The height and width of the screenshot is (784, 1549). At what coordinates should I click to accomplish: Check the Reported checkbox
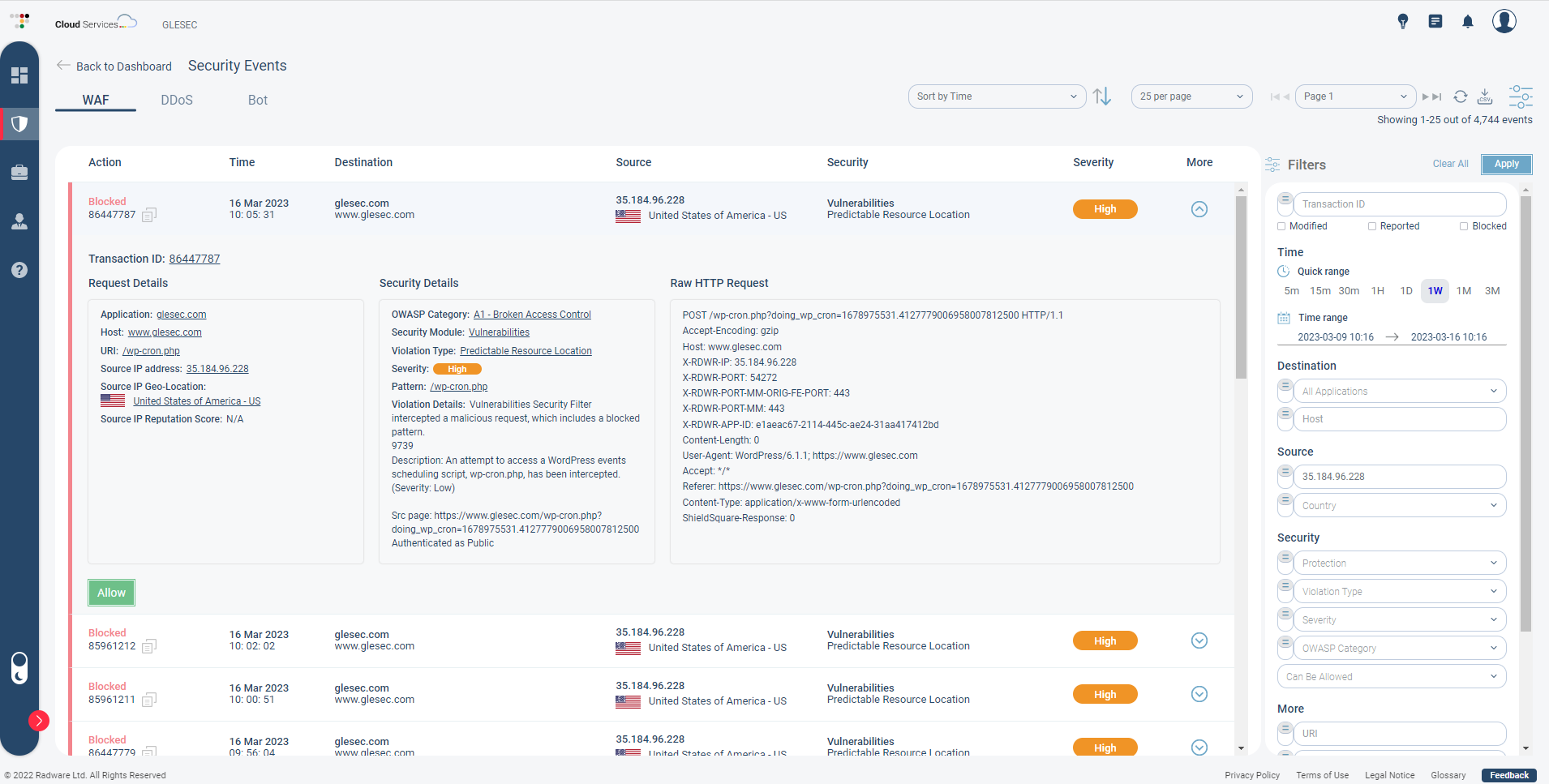pyautogui.click(x=1372, y=226)
